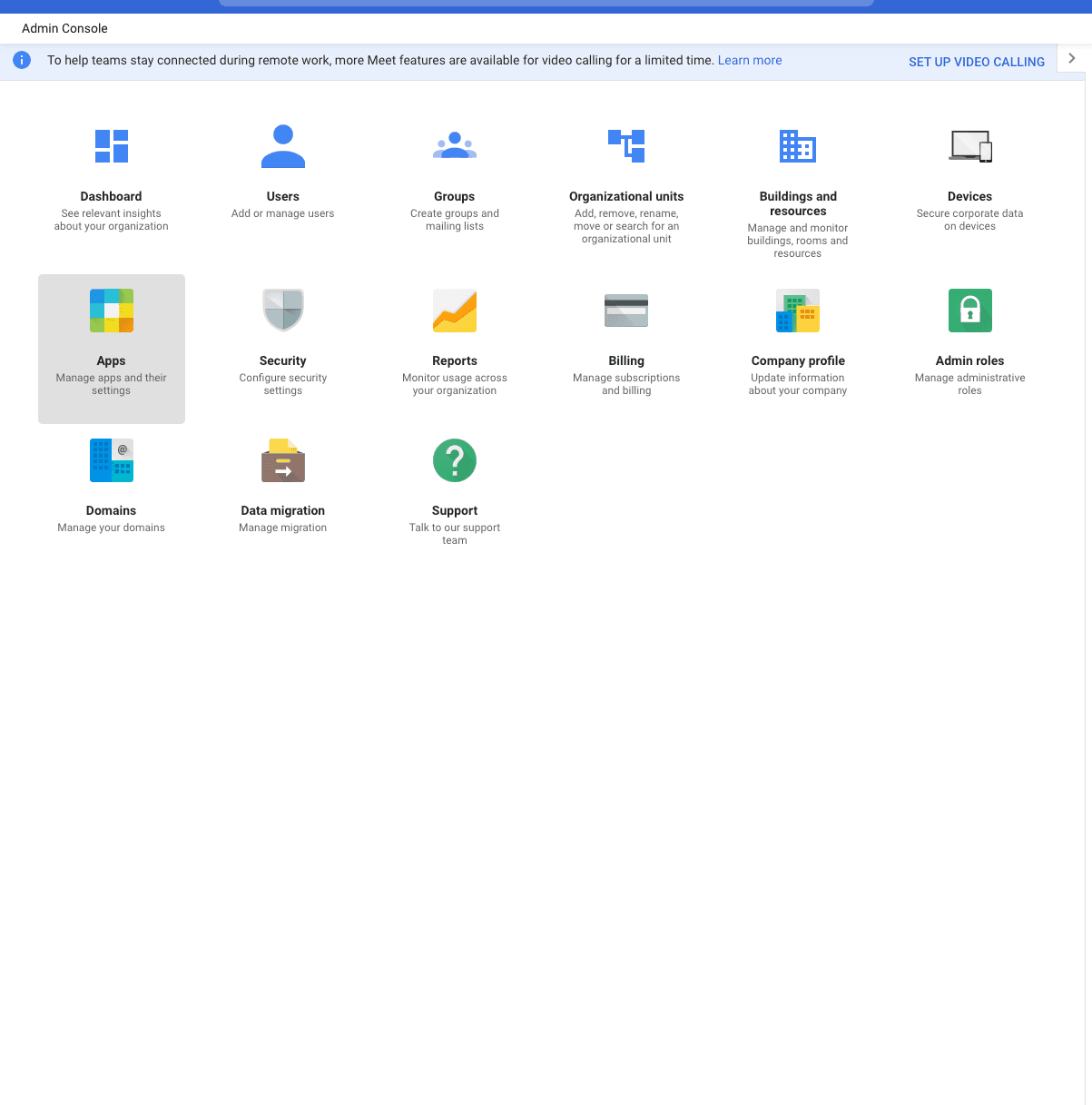Open the Users person icon
This screenshot has height=1105, width=1092.
coord(283,146)
